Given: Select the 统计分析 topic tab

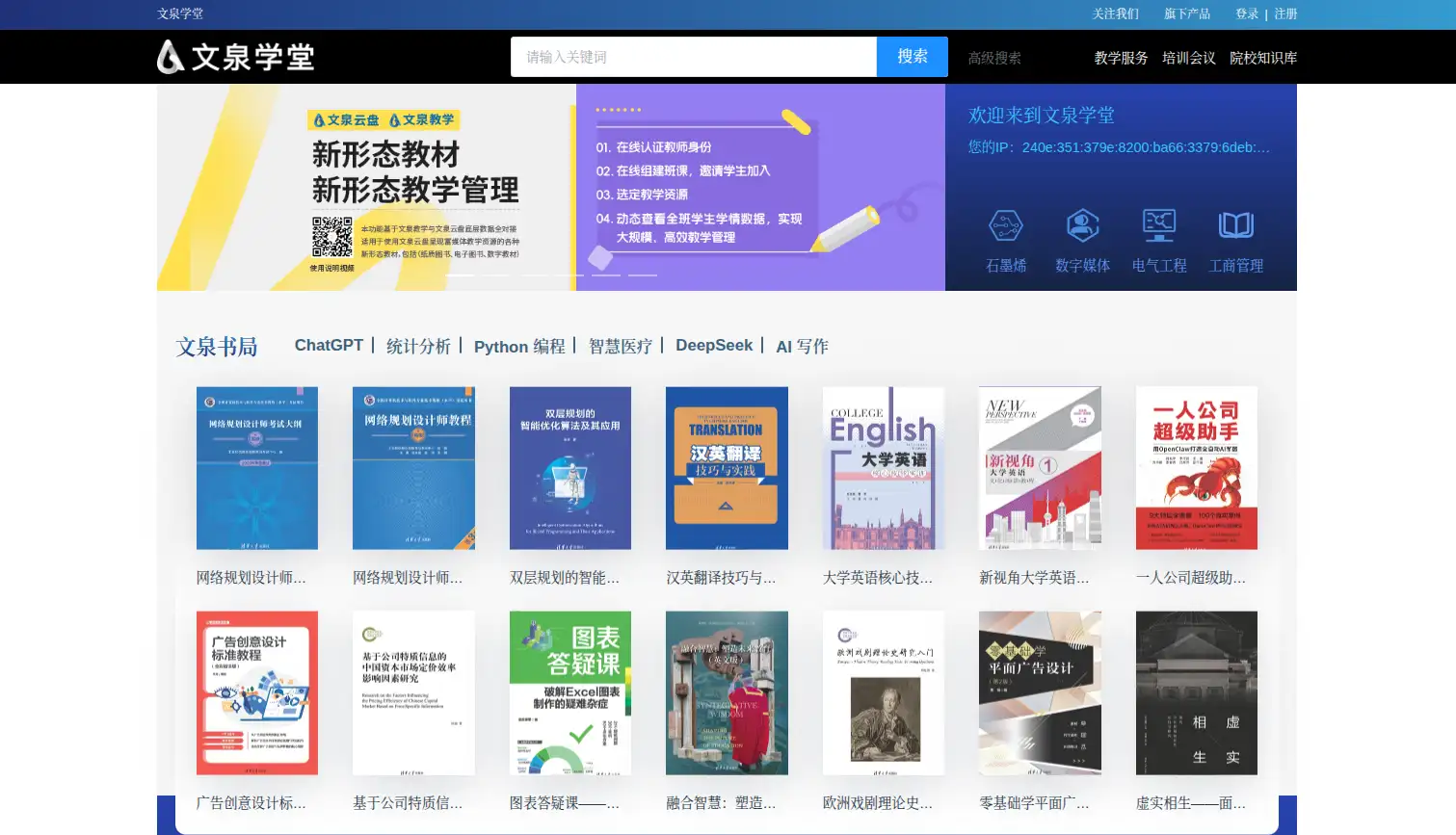Looking at the screenshot, I should pyautogui.click(x=418, y=346).
